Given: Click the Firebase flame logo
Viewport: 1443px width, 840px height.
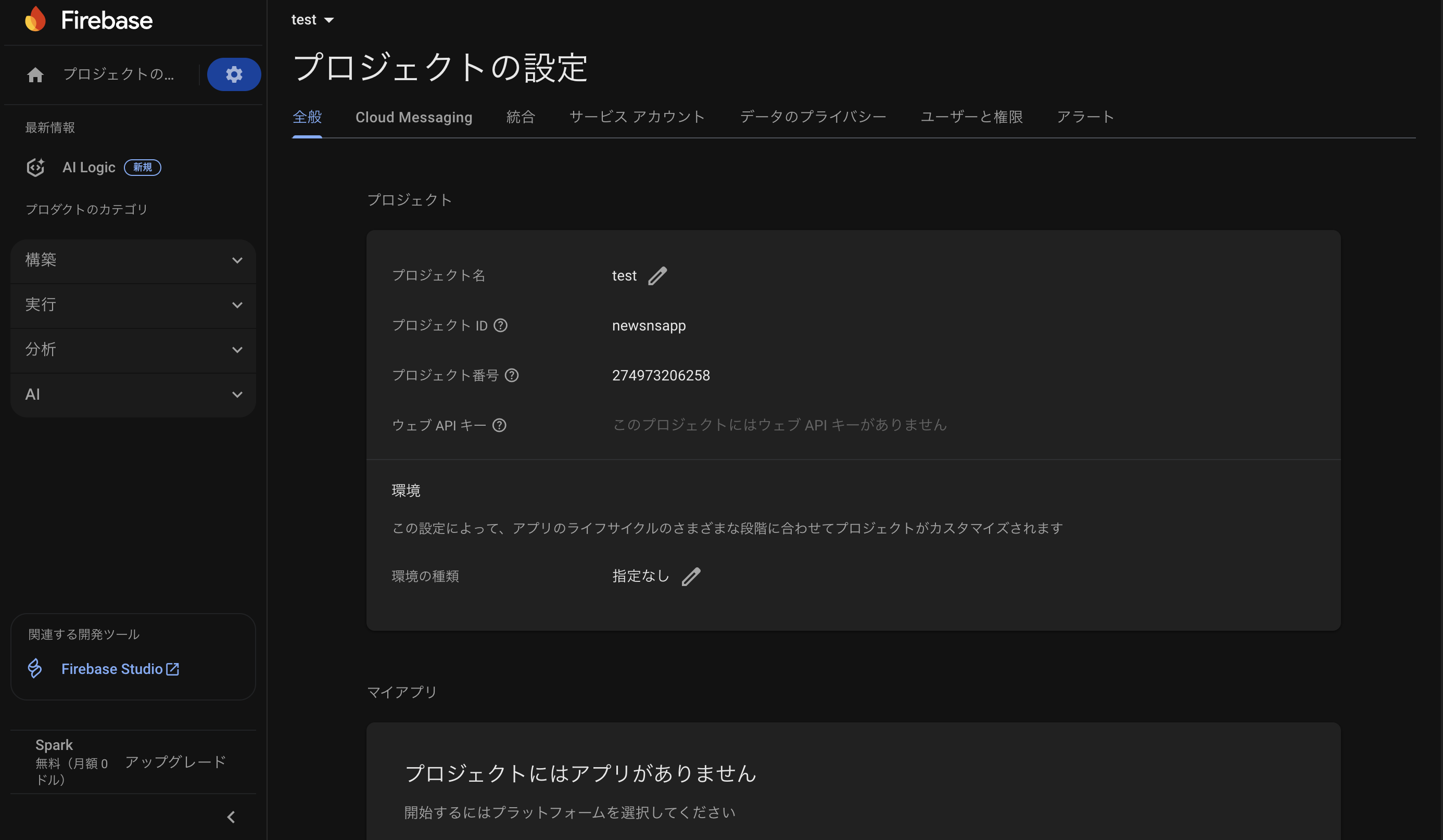Looking at the screenshot, I should (35, 19).
